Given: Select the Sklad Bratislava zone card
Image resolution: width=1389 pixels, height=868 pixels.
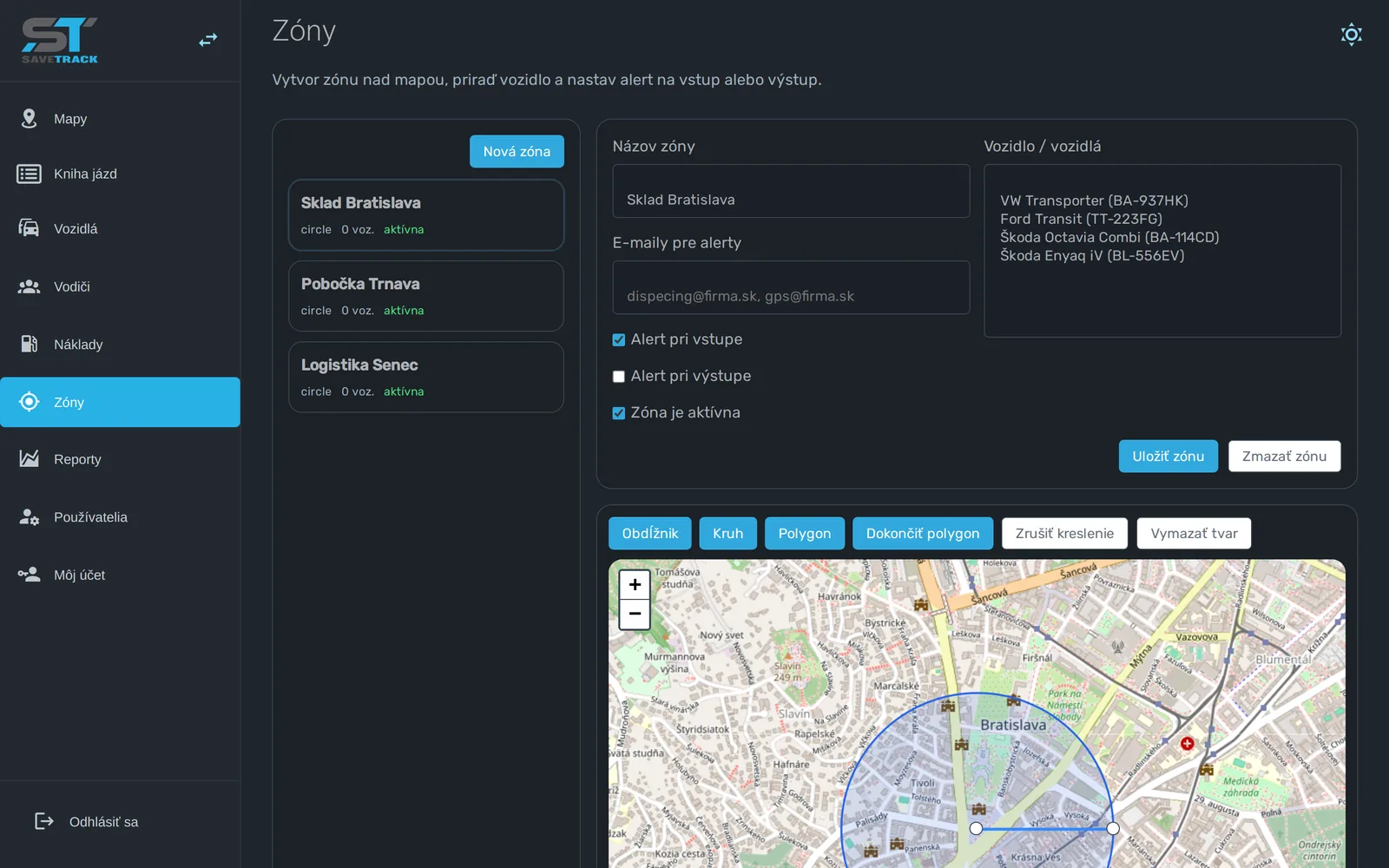Looking at the screenshot, I should click(x=426, y=215).
